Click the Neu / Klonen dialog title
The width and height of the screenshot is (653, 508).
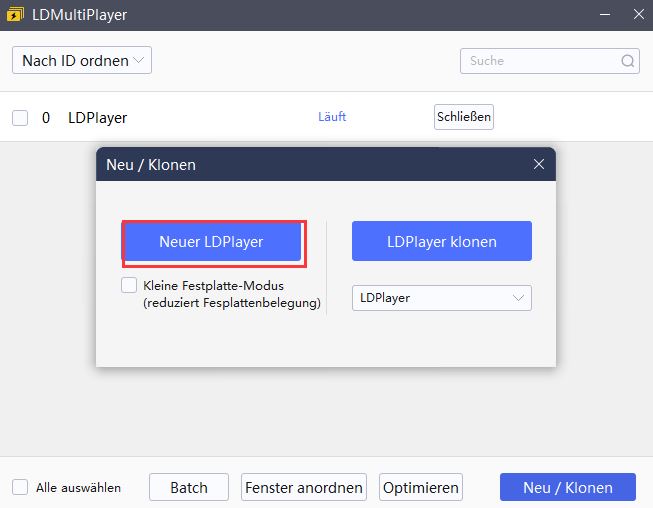point(151,165)
